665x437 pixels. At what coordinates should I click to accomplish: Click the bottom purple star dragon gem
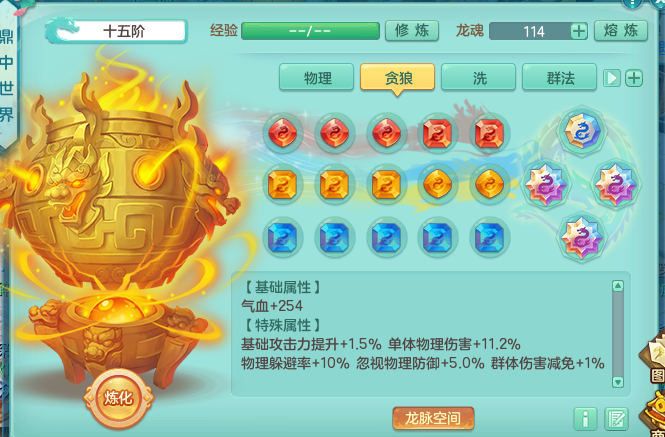coord(581,237)
